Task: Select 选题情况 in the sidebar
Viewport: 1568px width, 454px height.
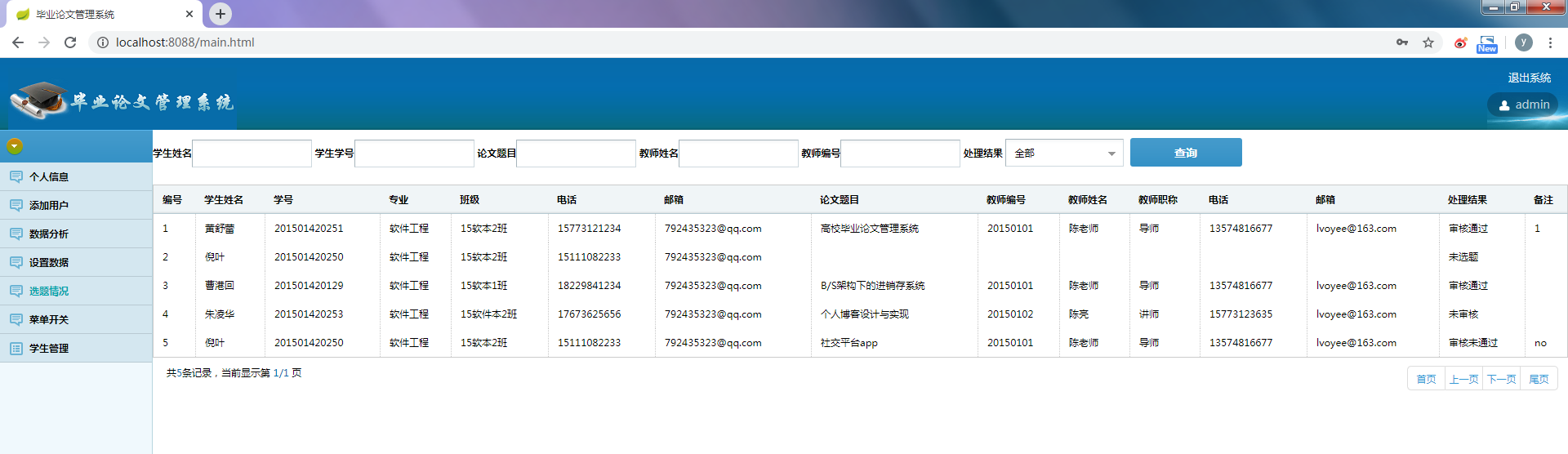Action: click(76, 291)
